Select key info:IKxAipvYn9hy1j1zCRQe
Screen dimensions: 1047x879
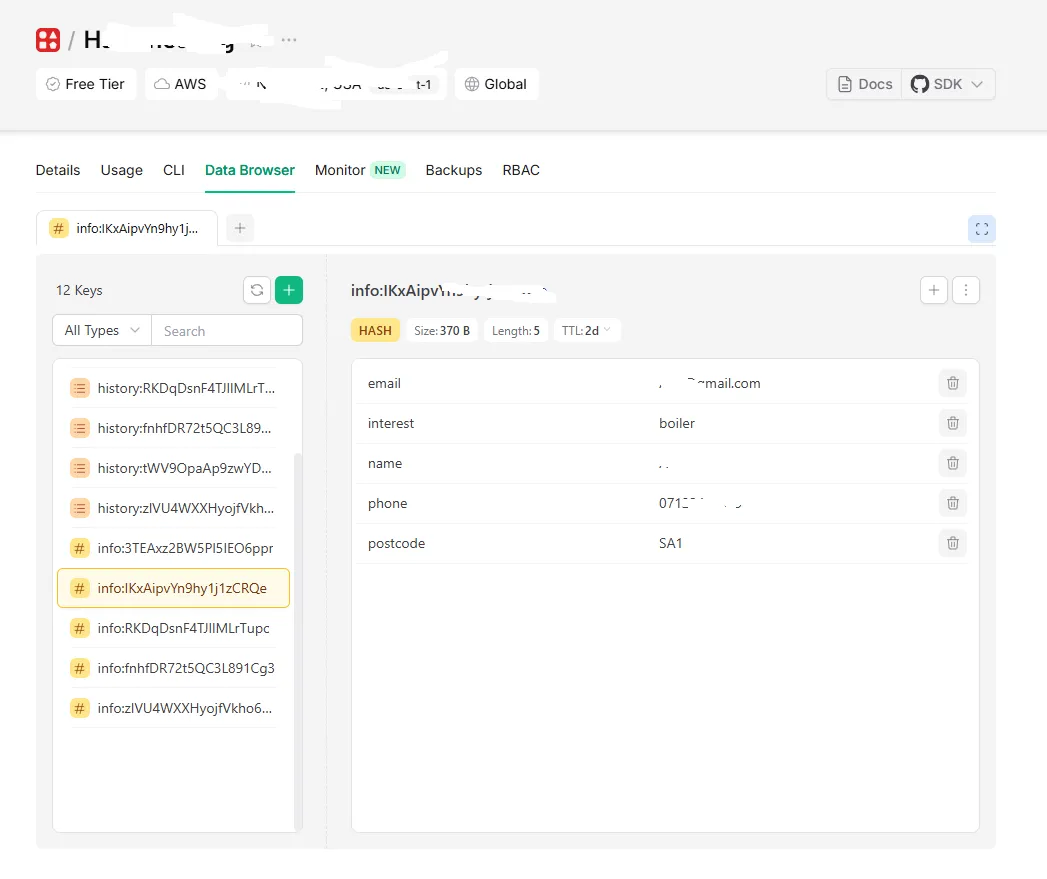[x=174, y=588]
